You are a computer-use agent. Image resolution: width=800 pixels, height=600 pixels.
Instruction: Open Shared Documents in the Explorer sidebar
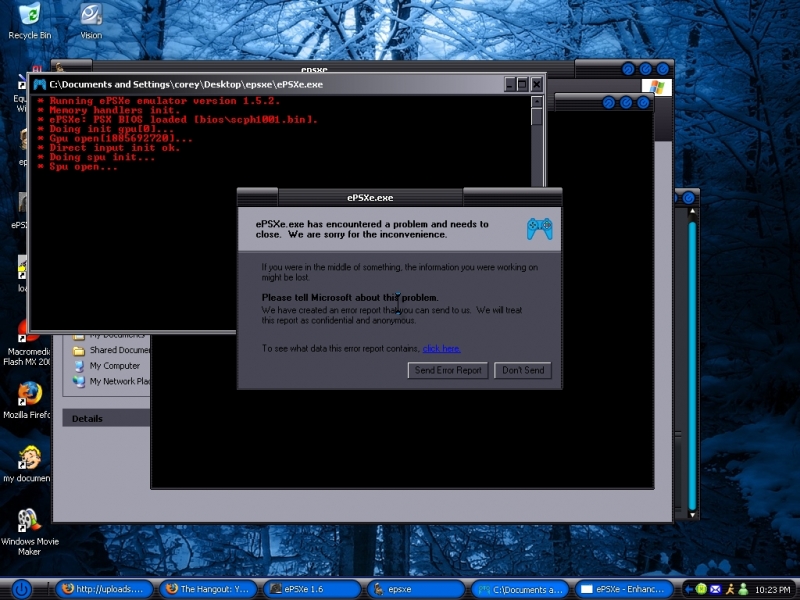point(111,350)
